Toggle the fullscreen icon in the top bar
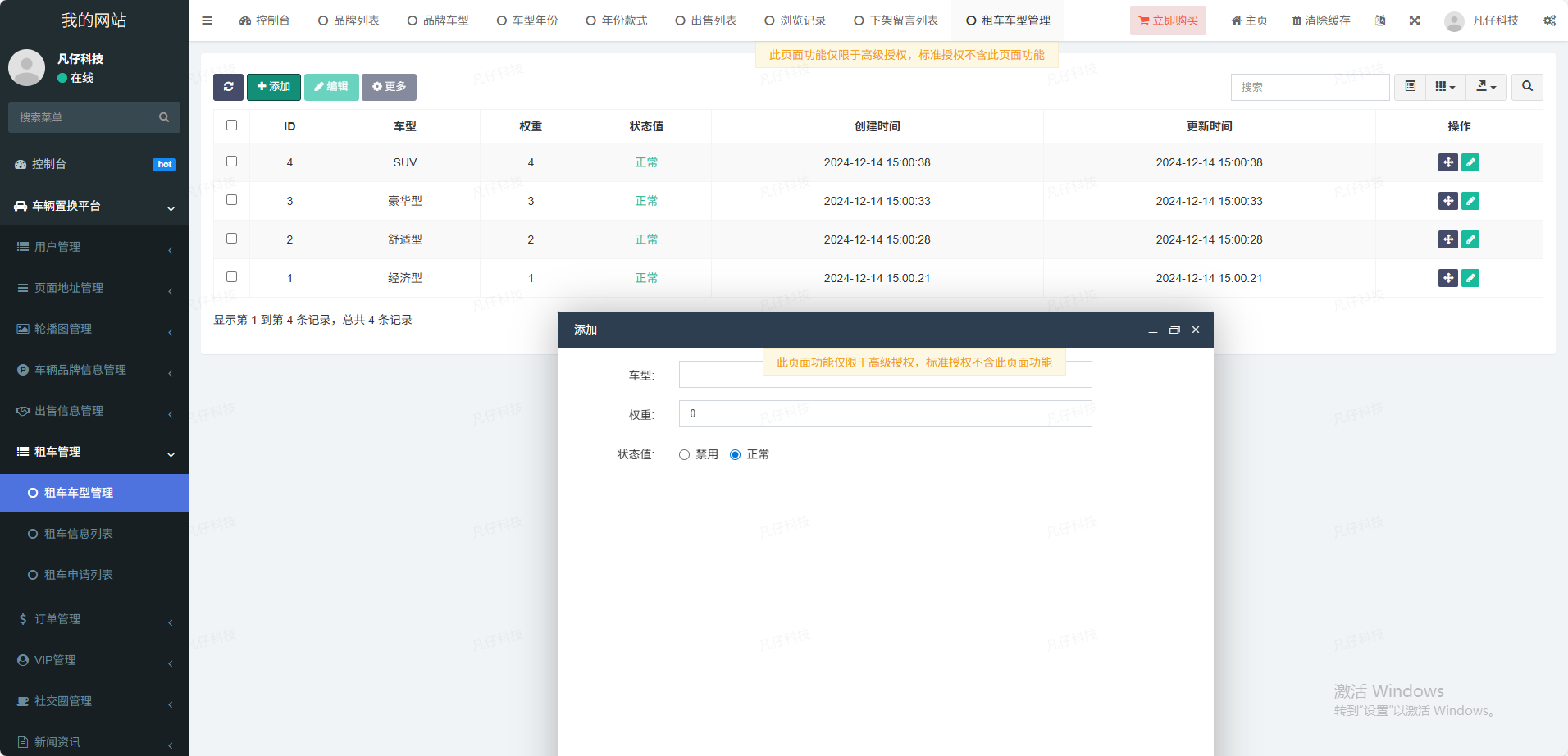 tap(1415, 20)
